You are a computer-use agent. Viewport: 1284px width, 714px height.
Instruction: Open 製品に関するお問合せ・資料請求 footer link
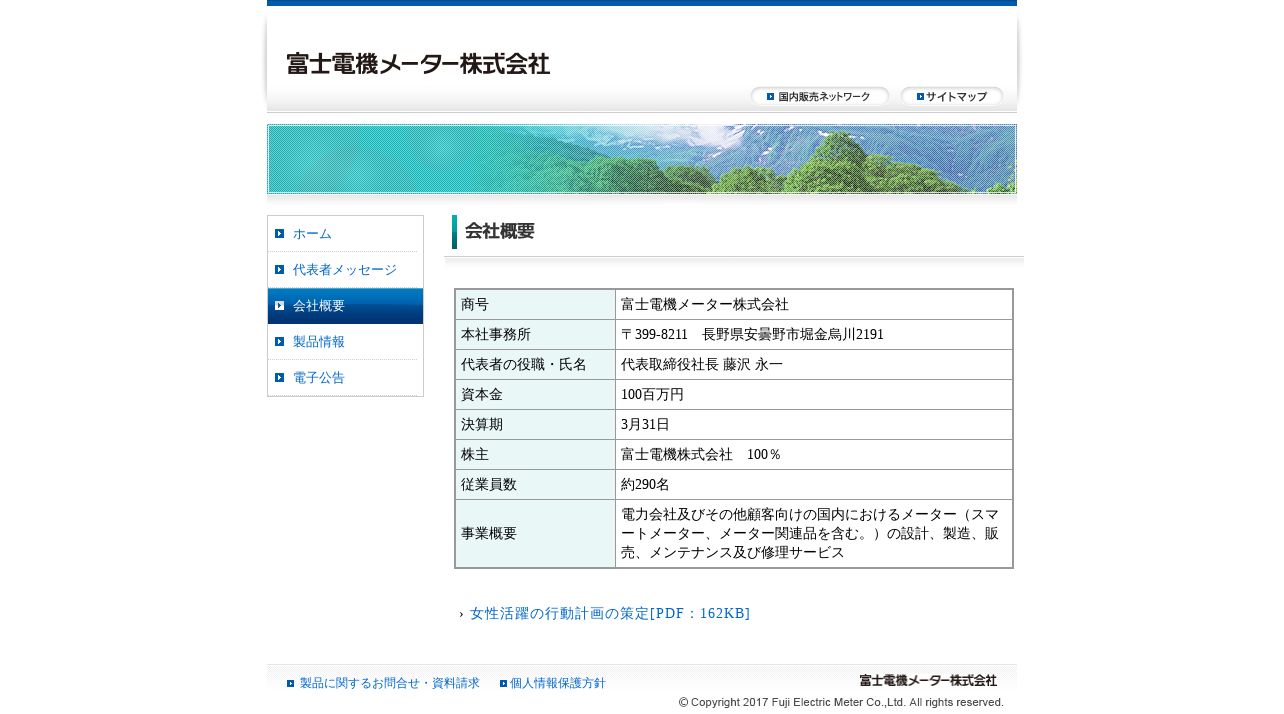tap(390, 683)
